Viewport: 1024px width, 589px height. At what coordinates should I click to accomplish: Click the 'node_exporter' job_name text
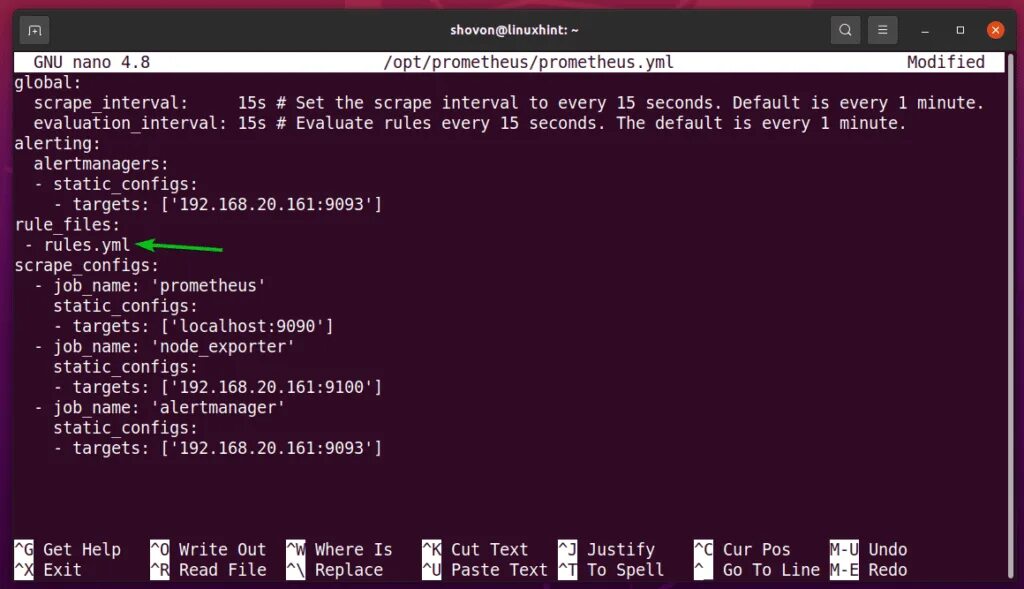point(223,347)
